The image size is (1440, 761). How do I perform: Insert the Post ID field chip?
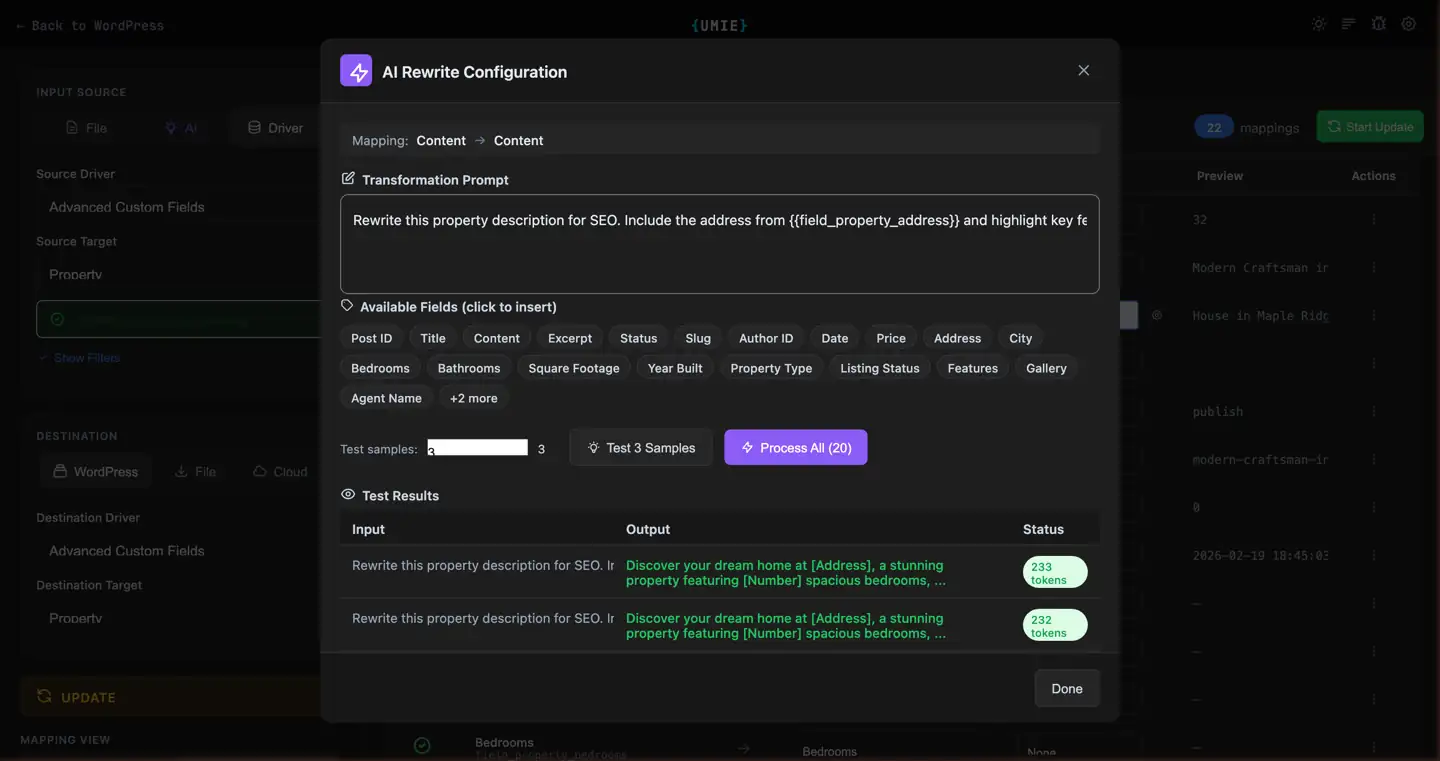pos(371,338)
